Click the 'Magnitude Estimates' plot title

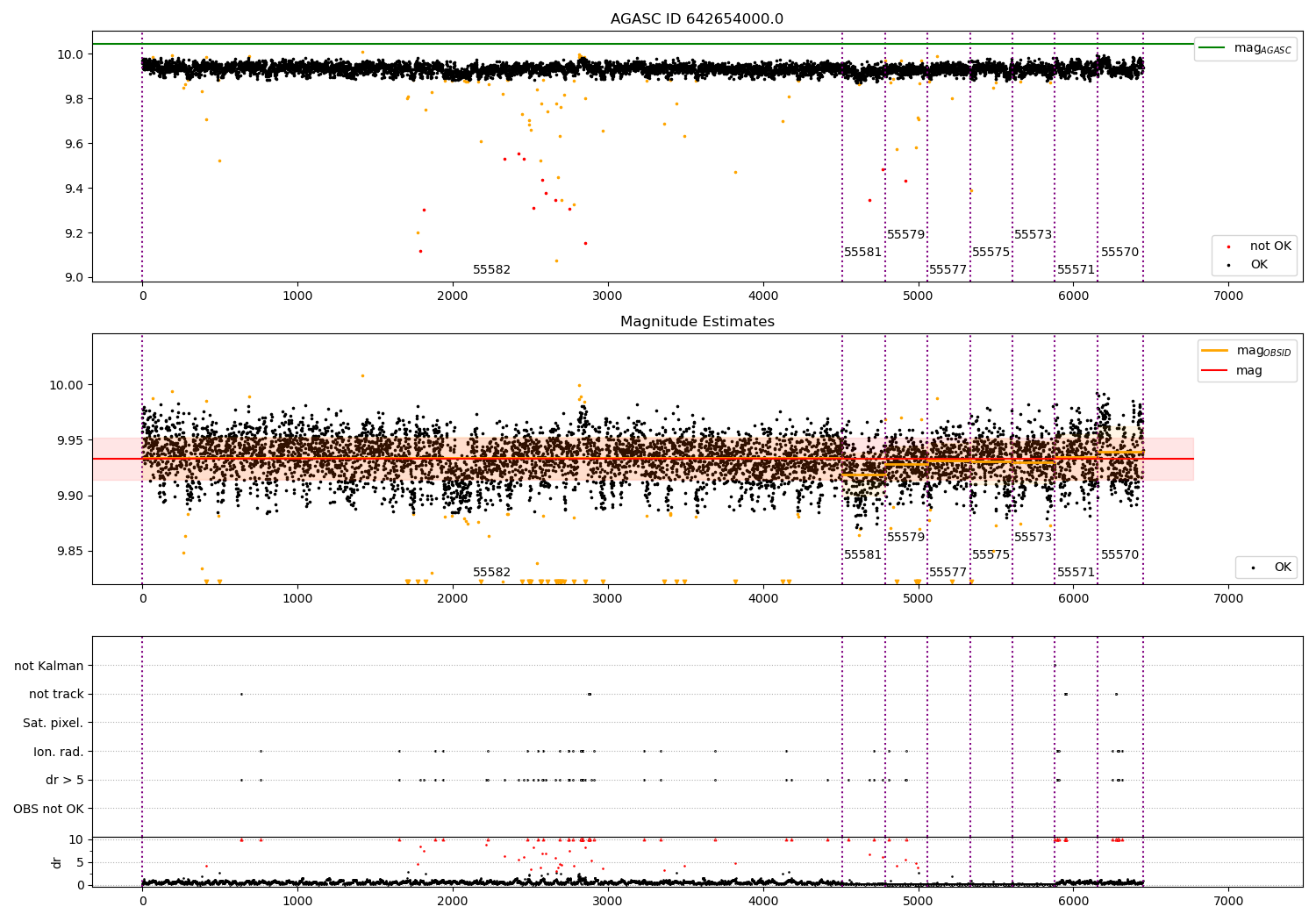coord(697,322)
